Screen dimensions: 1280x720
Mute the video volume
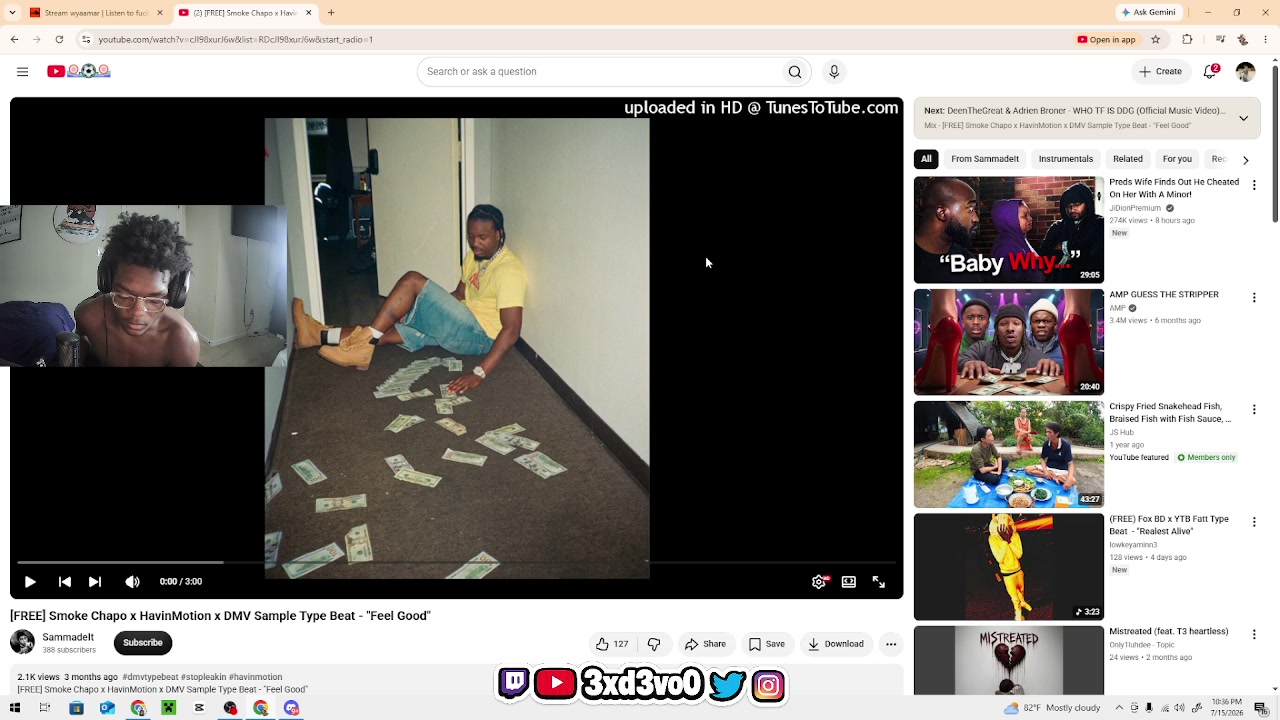132,582
